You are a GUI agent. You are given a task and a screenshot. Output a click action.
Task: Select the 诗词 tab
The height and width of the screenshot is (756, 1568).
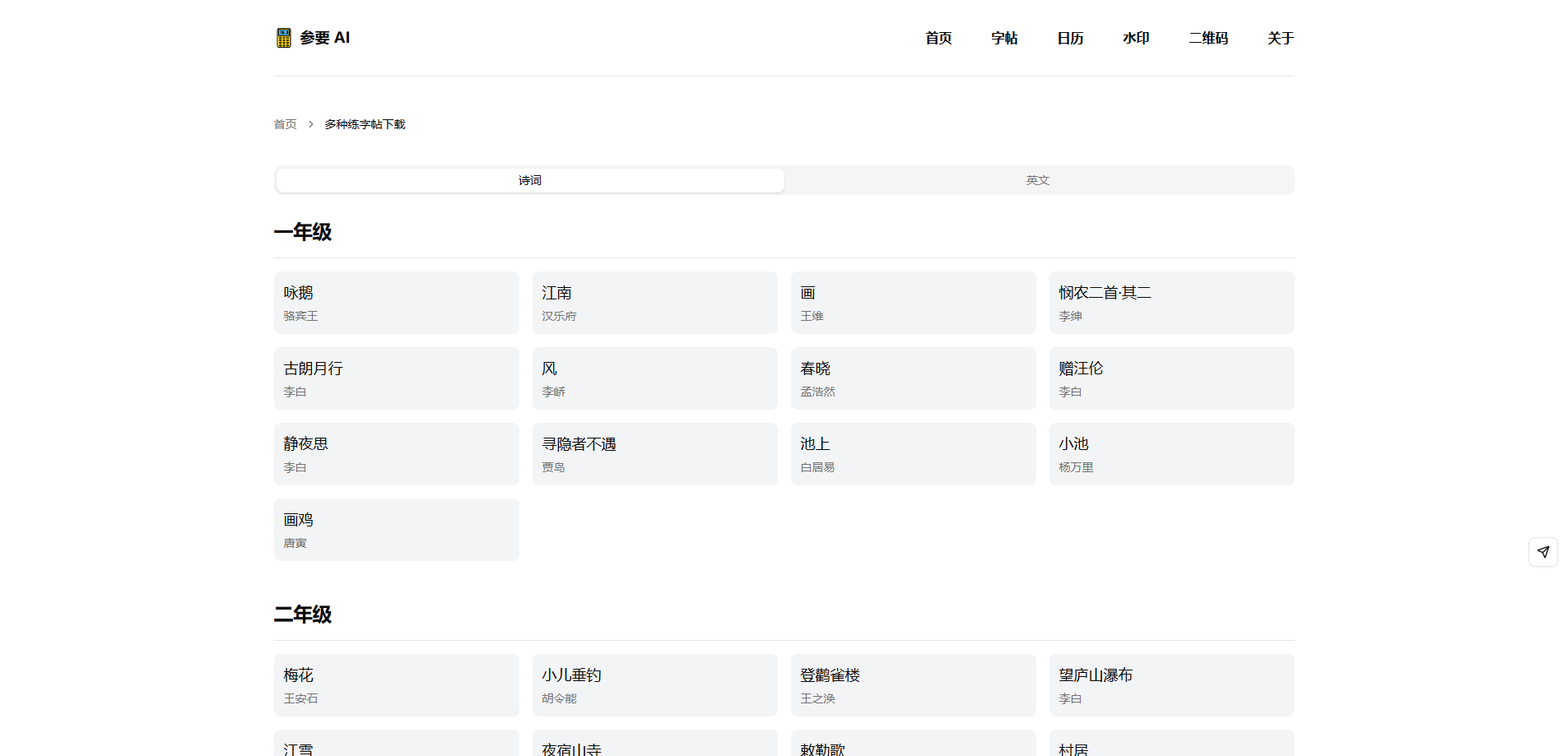pos(530,179)
